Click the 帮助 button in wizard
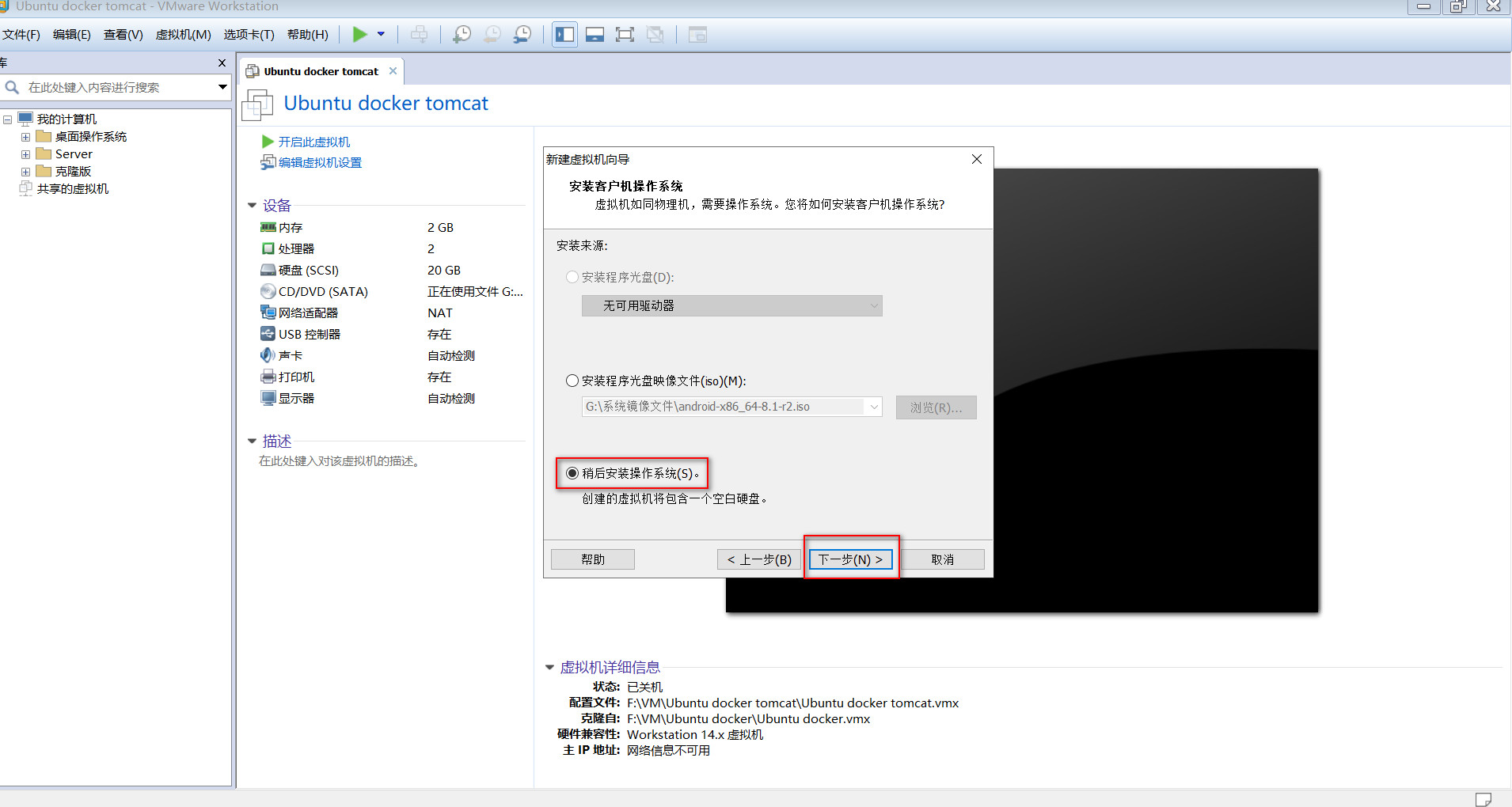1512x807 pixels. click(x=593, y=559)
